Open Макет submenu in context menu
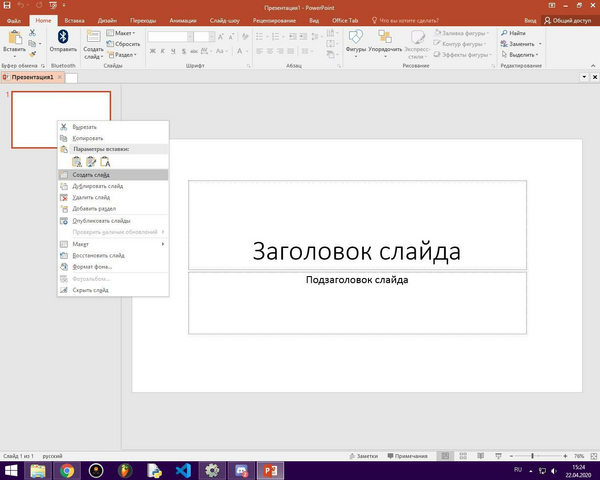 tap(113, 244)
